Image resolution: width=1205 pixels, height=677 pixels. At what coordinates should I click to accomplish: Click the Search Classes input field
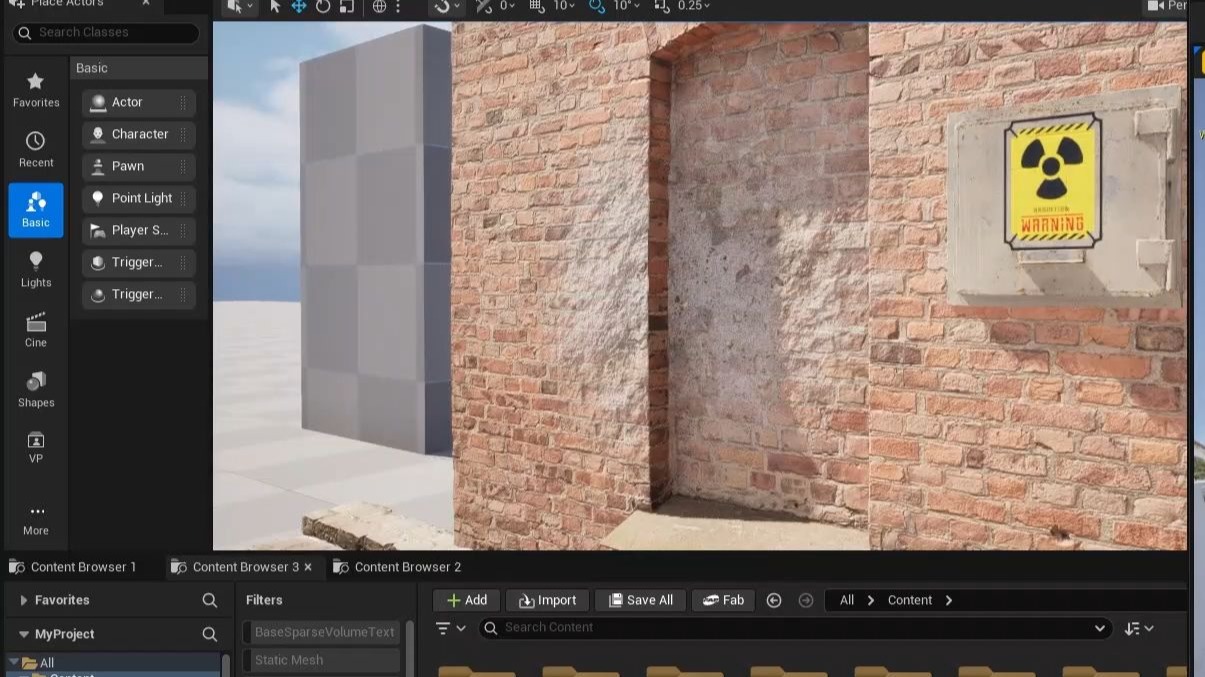point(114,33)
